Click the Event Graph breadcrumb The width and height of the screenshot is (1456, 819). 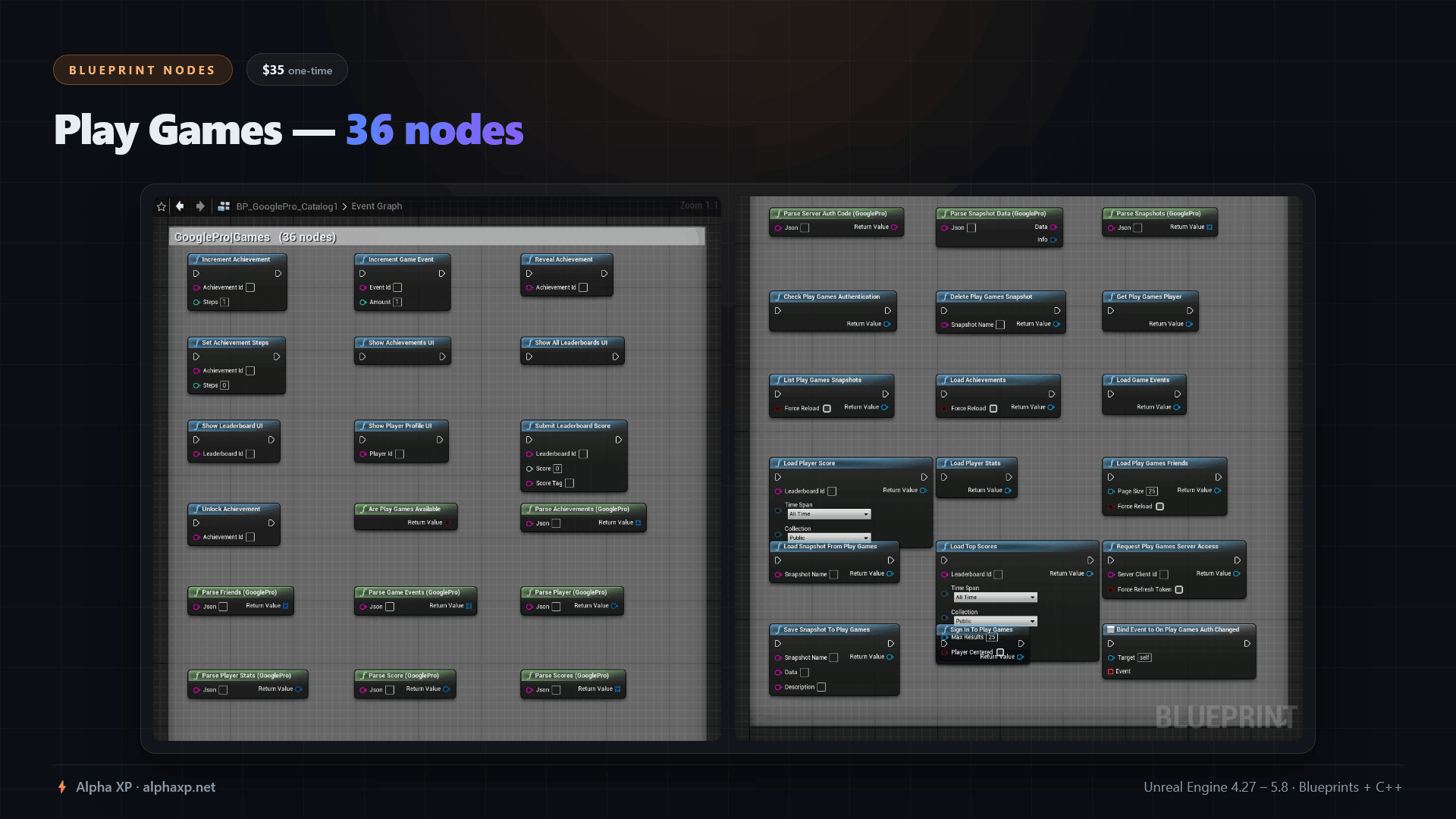pyautogui.click(x=377, y=206)
